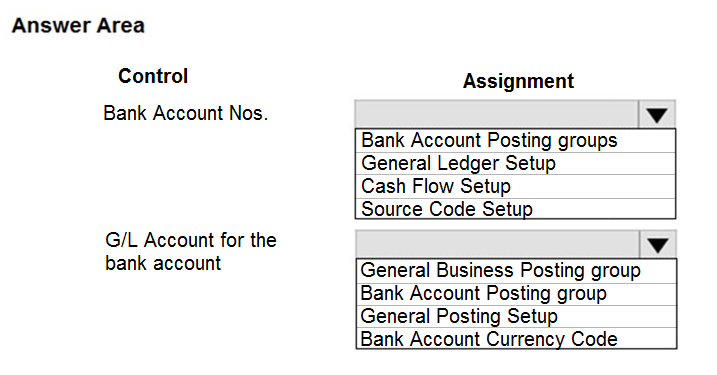Click the G/L Account selection field
The image size is (717, 375).
pyautogui.click(x=498, y=245)
